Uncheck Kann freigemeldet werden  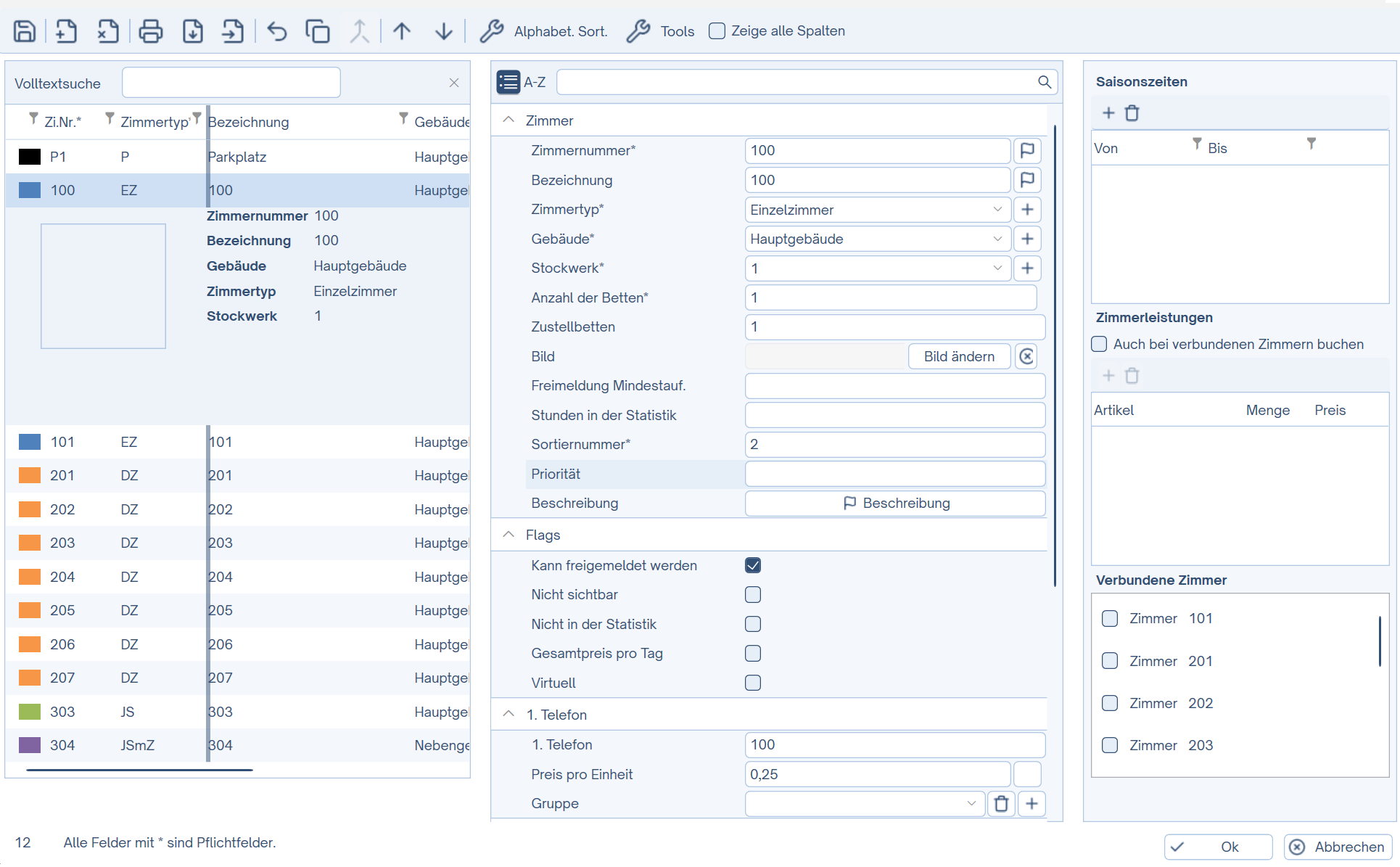753,565
